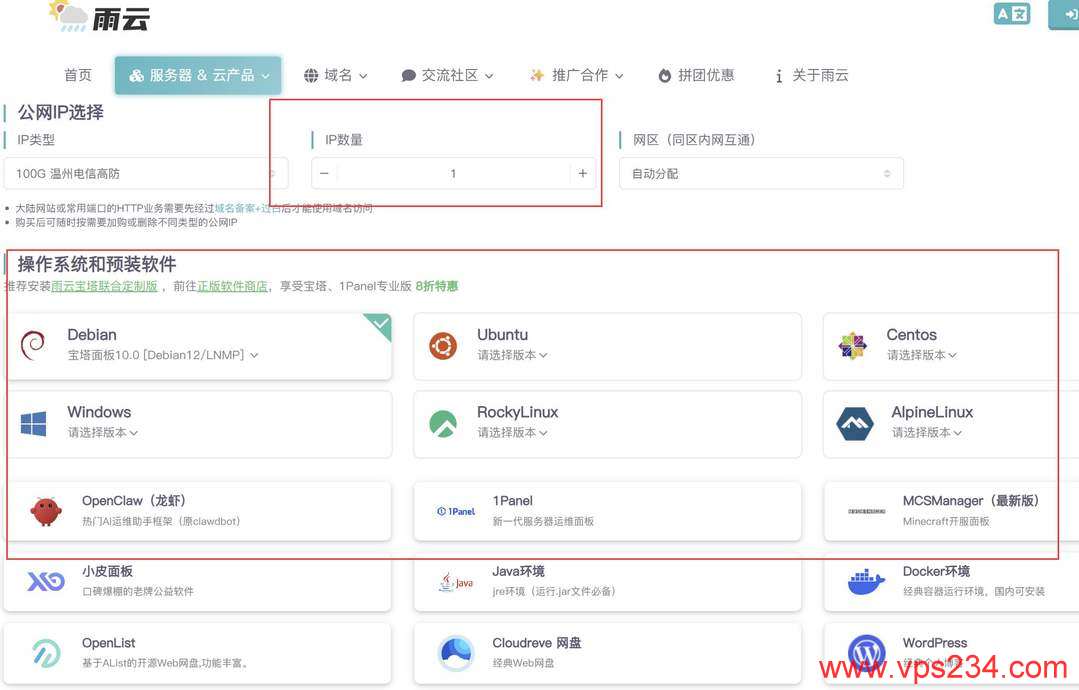This screenshot has width=1079, height=690.
Task: Expand AlpineLinux 请选择版本 dropdown
Action: click(926, 433)
